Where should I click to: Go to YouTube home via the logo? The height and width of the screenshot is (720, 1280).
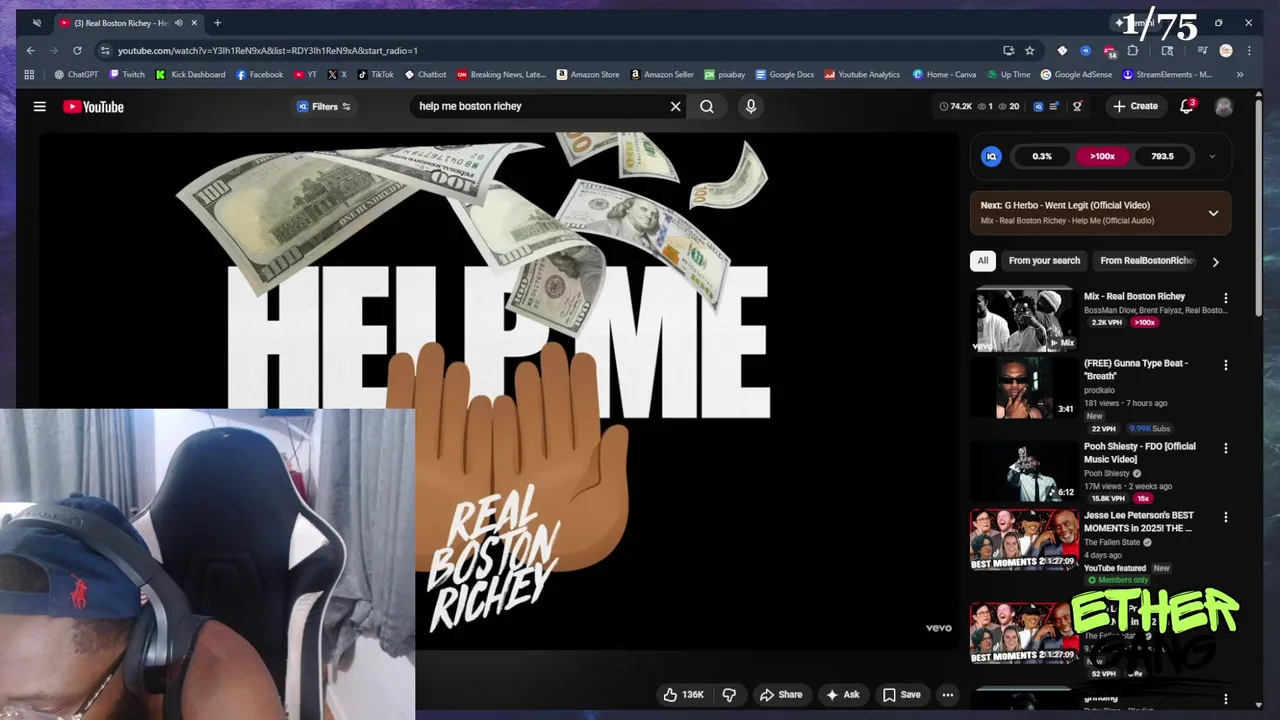(x=93, y=107)
